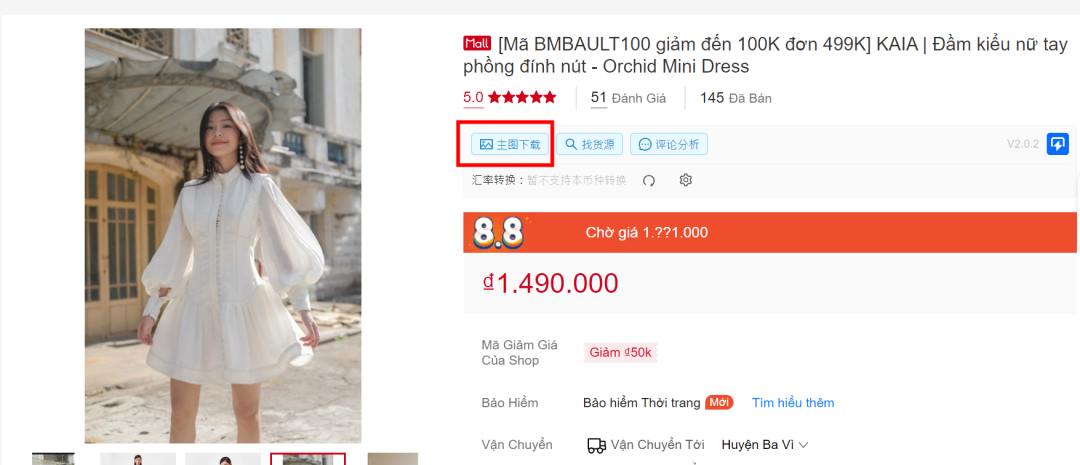Viewport: 1080px width, 465px height.
Task: Open 找货源 source search tool
Action: [x=590, y=145]
